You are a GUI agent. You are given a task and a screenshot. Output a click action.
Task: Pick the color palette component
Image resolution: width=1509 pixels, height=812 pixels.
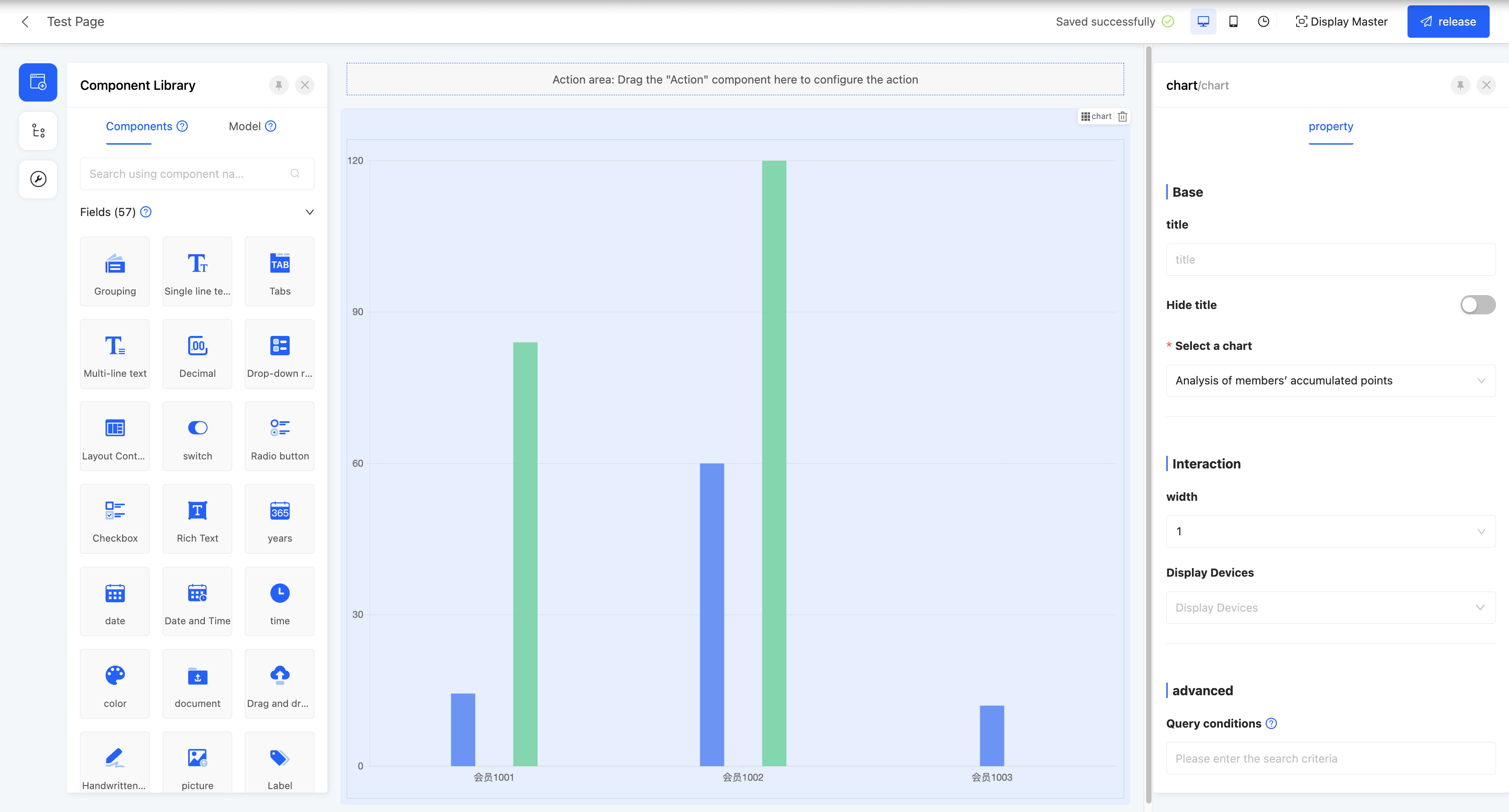[115, 684]
